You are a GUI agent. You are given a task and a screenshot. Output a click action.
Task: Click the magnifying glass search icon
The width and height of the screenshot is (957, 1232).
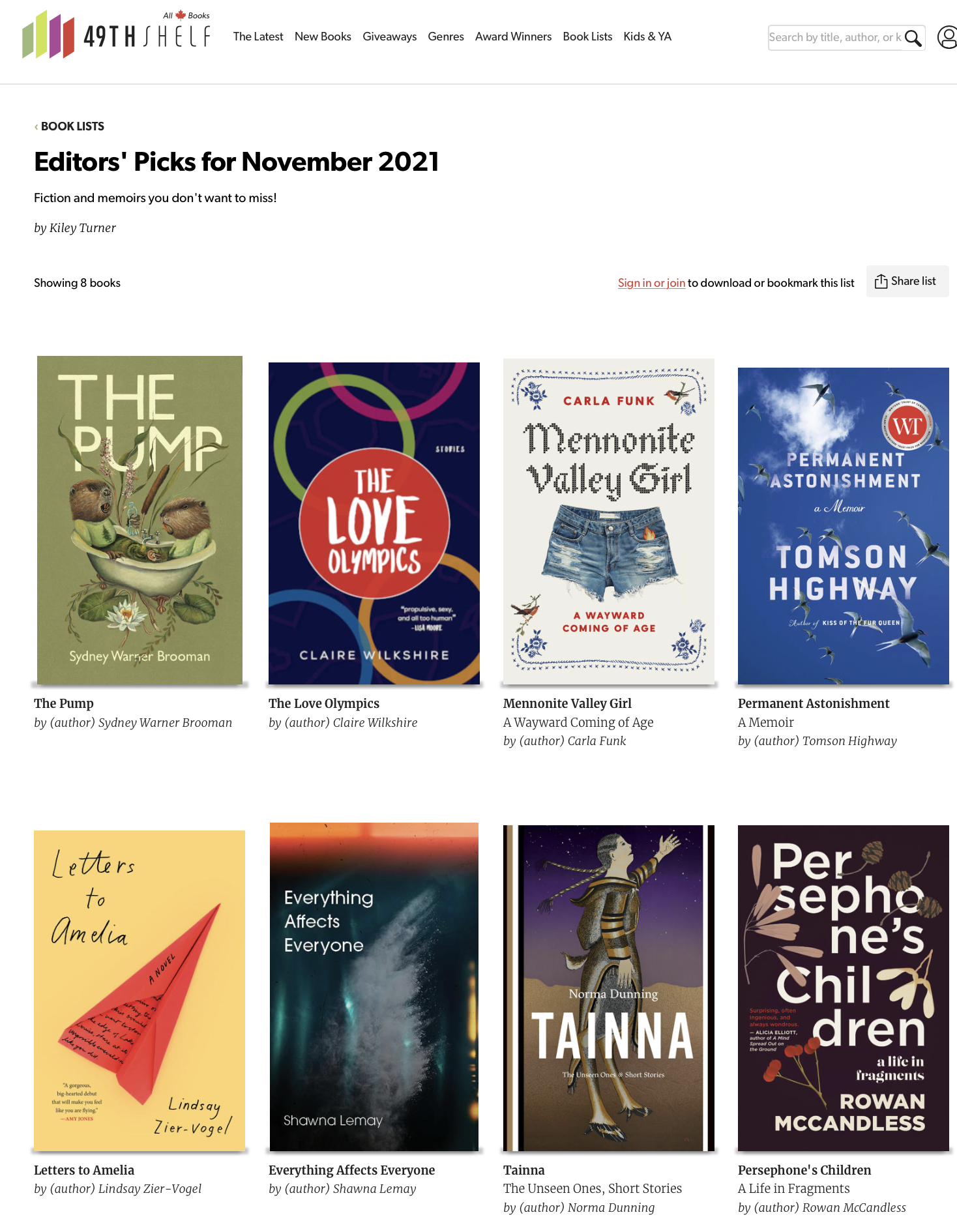(913, 38)
